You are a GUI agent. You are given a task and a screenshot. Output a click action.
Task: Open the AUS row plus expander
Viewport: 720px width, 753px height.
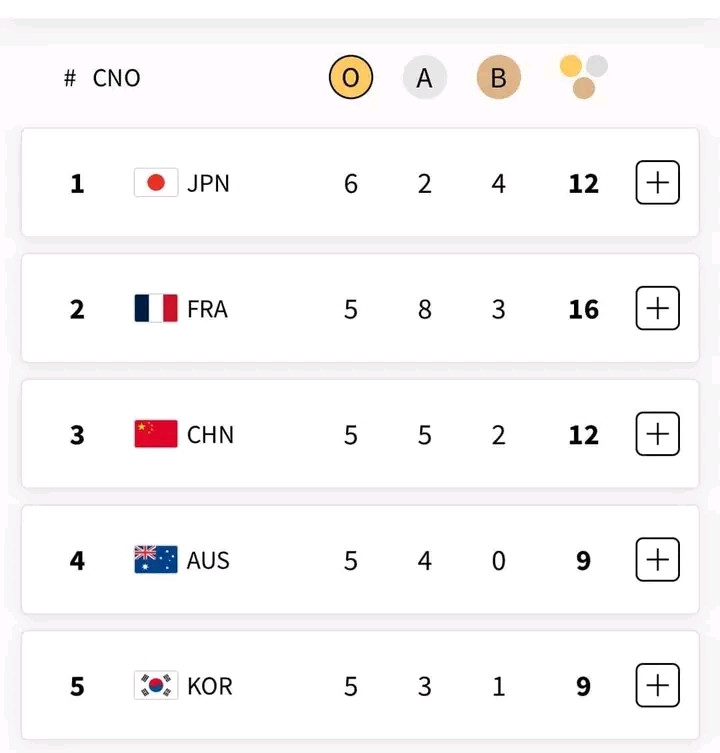point(657,560)
